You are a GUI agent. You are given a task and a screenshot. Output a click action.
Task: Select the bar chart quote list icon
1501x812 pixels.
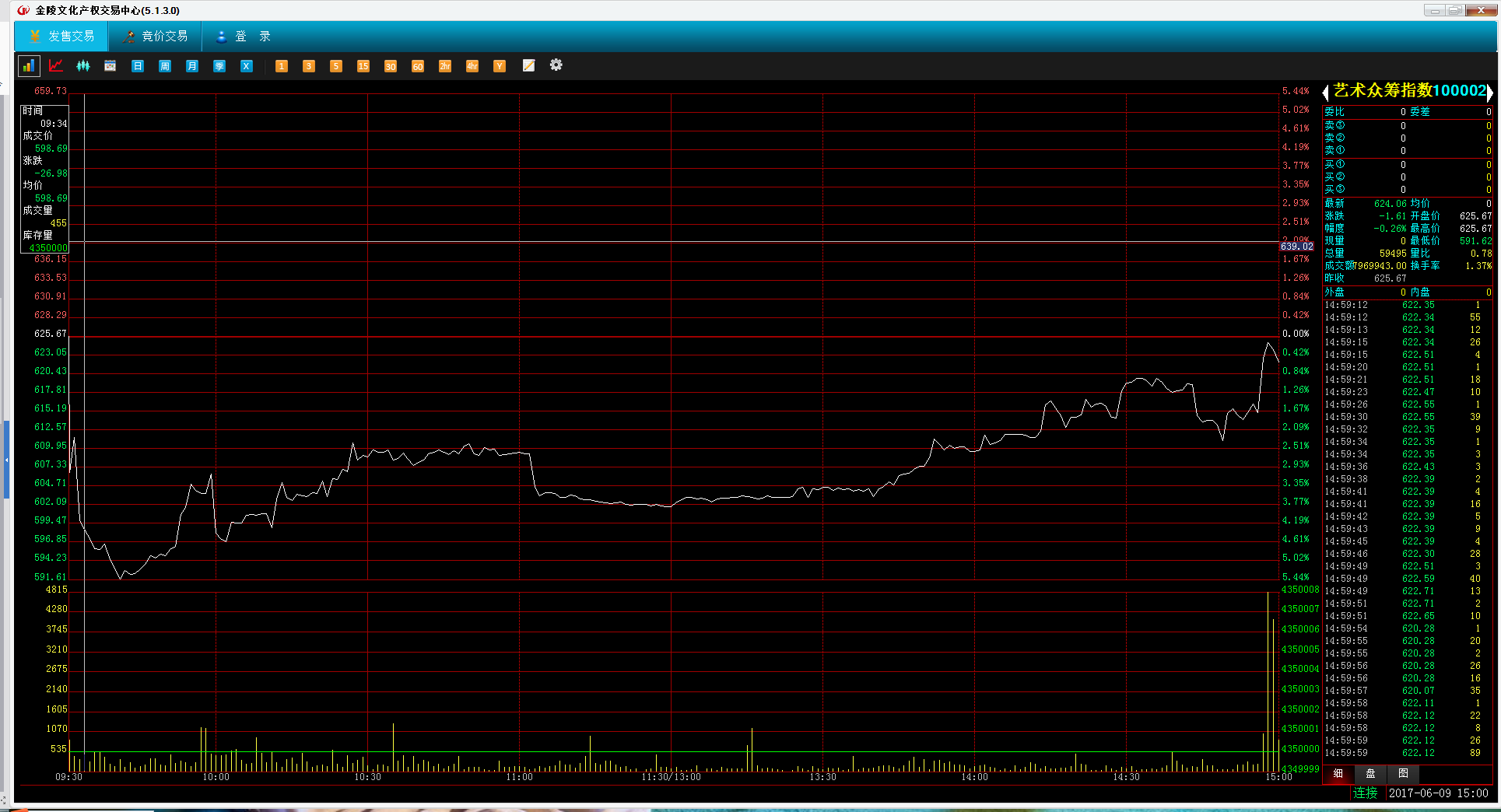[29, 66]
